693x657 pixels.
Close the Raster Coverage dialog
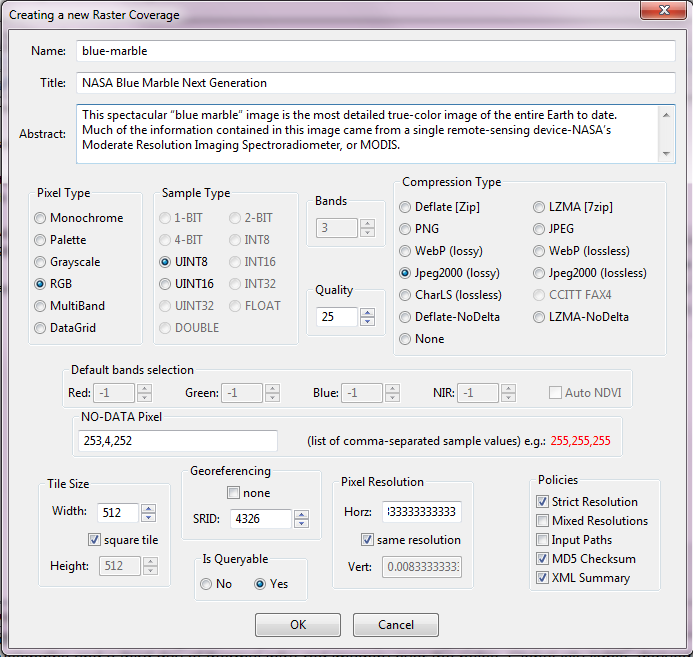(663, 10)
